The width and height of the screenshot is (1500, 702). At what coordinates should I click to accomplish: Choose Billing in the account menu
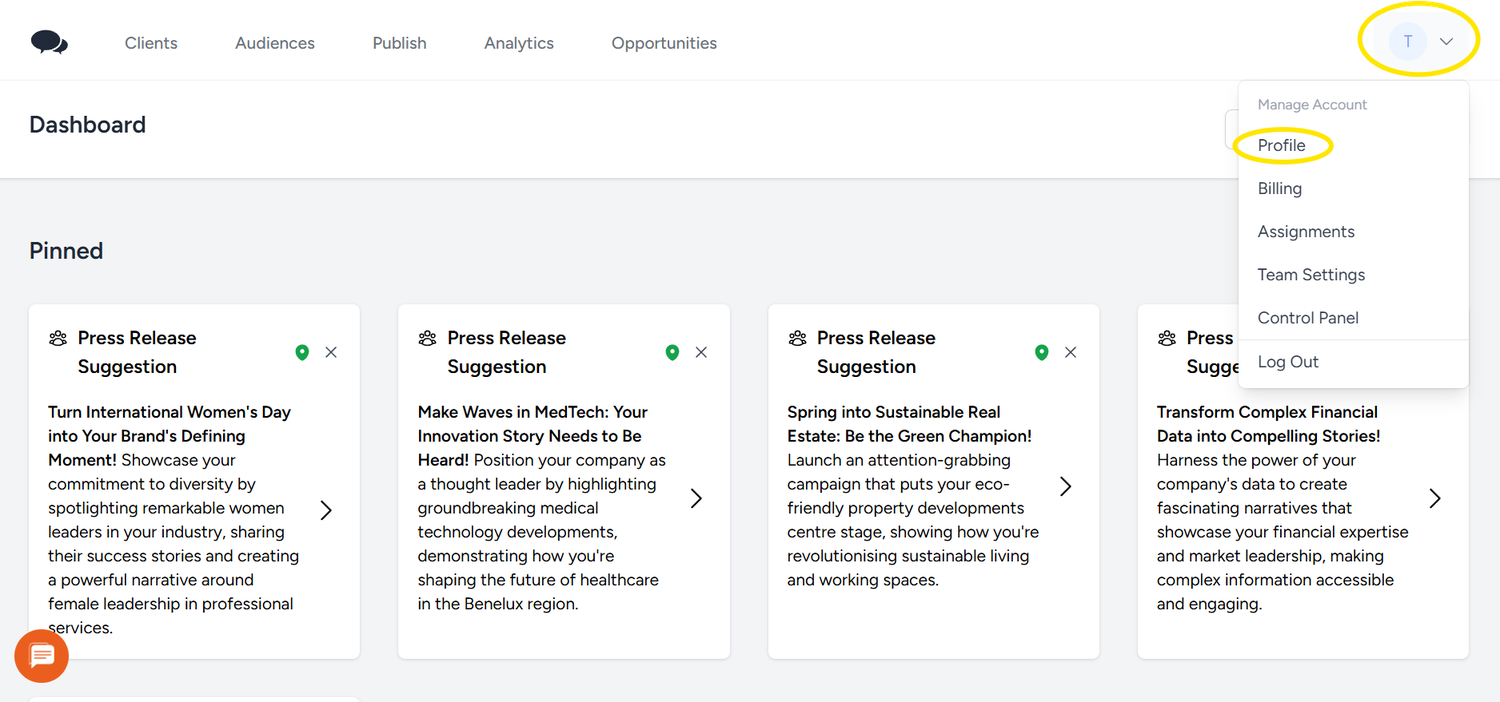pos(1279,189)
